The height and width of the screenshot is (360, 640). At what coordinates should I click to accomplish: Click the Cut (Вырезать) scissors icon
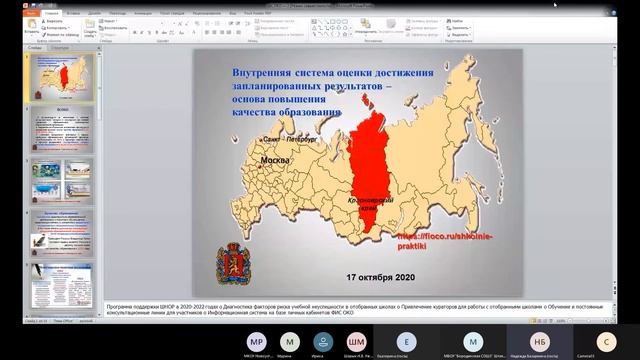pos(43,21)
